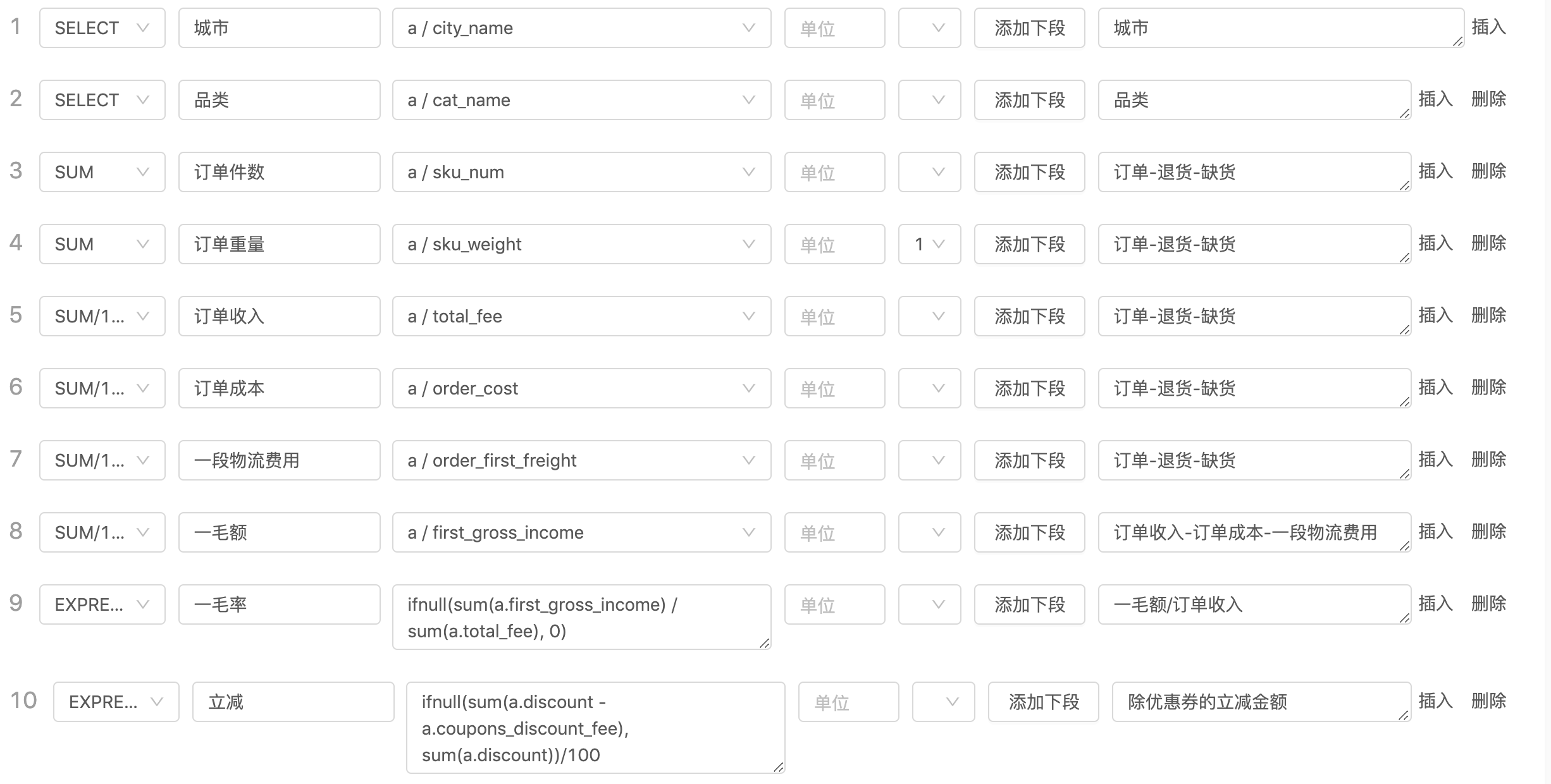The image size is (1551, 784).
Task: Open the EXPRE... type dropdown in row 9
Action: tap(102, 604)
